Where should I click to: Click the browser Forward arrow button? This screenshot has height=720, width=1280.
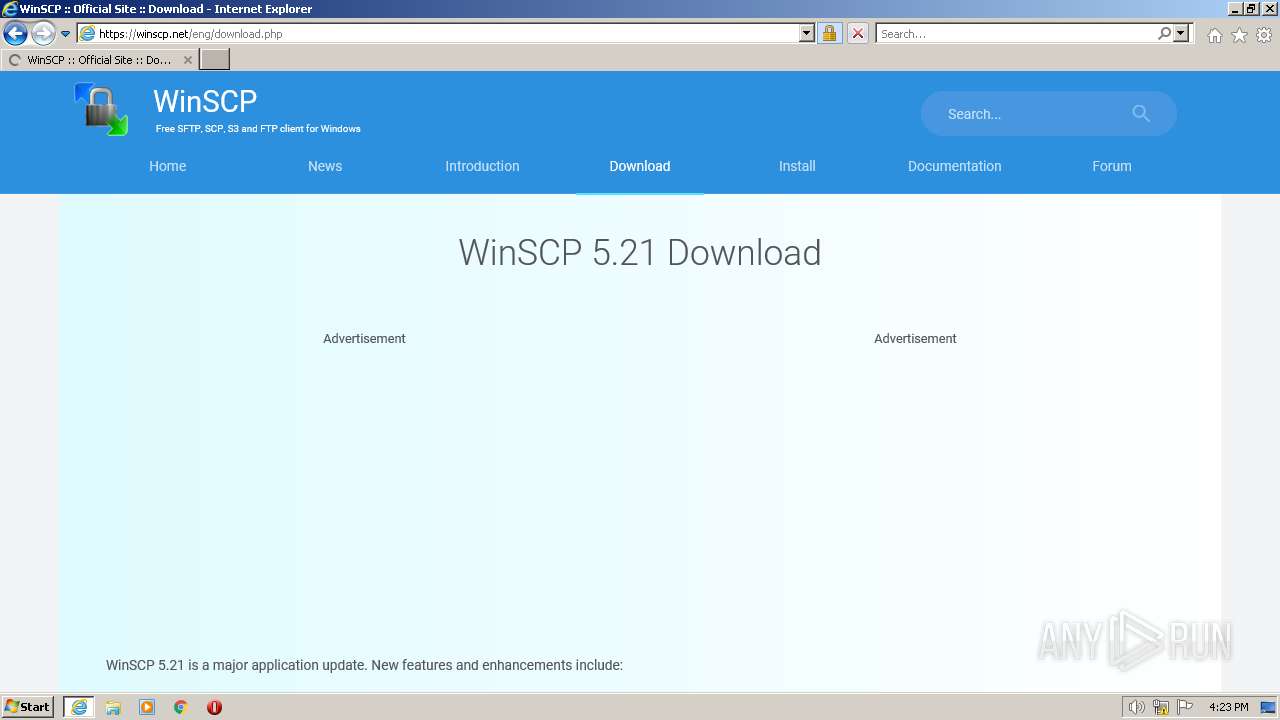pos(43,34)
